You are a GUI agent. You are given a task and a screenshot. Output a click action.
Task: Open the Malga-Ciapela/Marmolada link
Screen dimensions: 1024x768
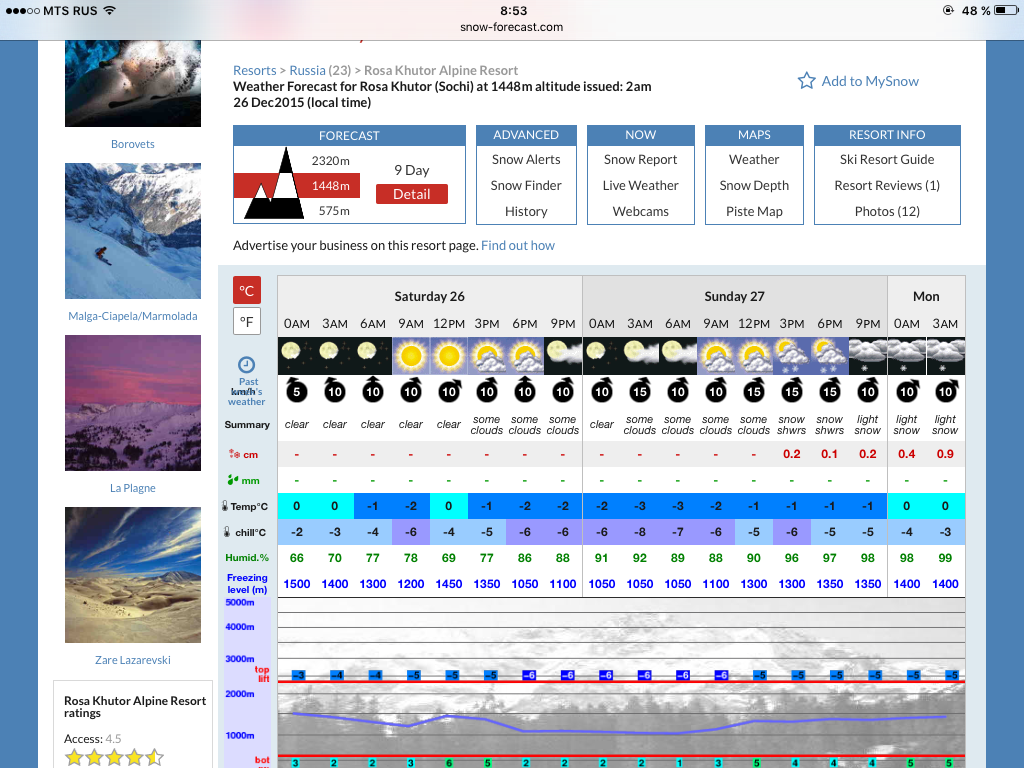click(x=133, y=316)
